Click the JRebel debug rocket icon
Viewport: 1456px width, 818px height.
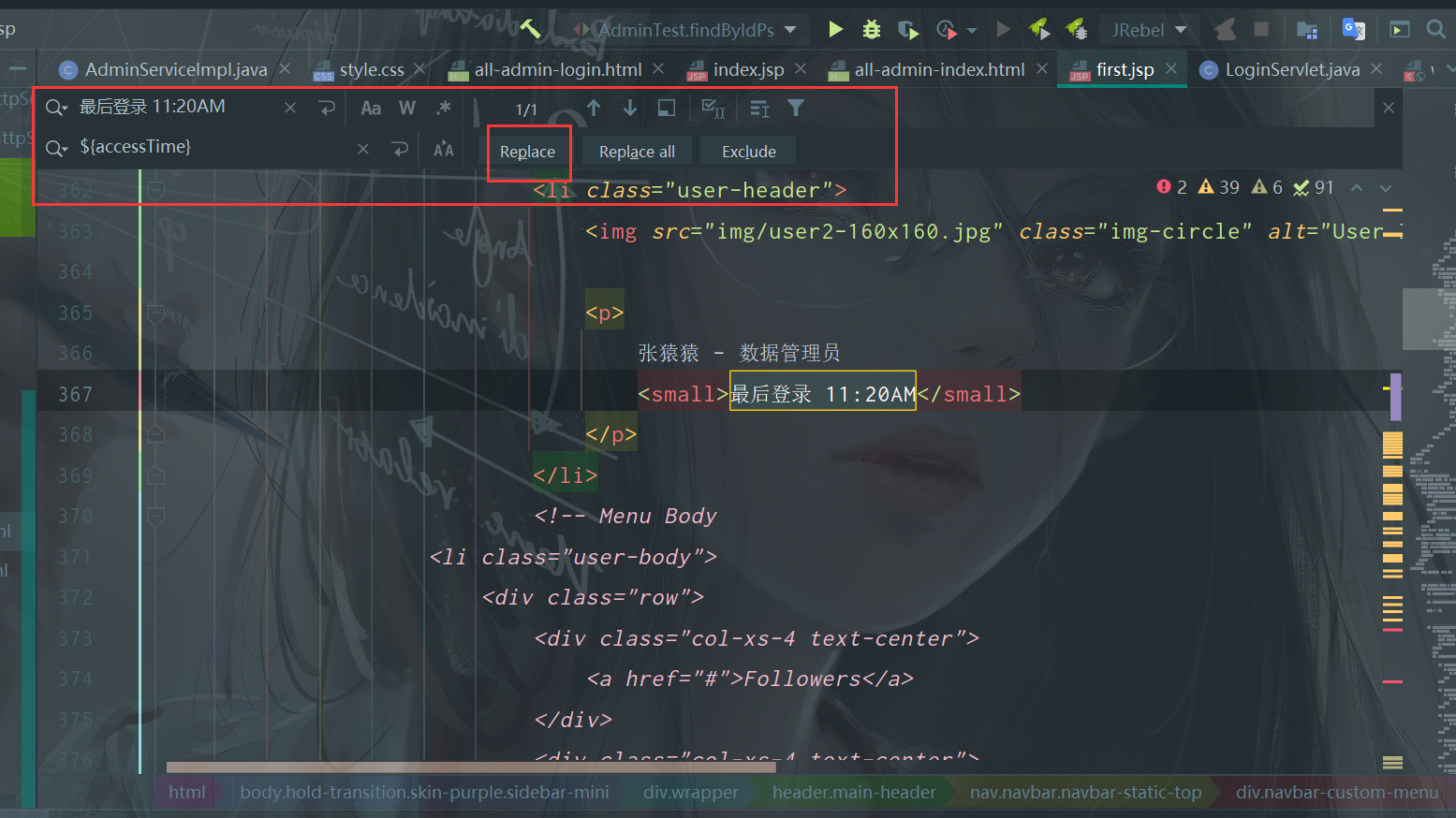(1076, 29)
